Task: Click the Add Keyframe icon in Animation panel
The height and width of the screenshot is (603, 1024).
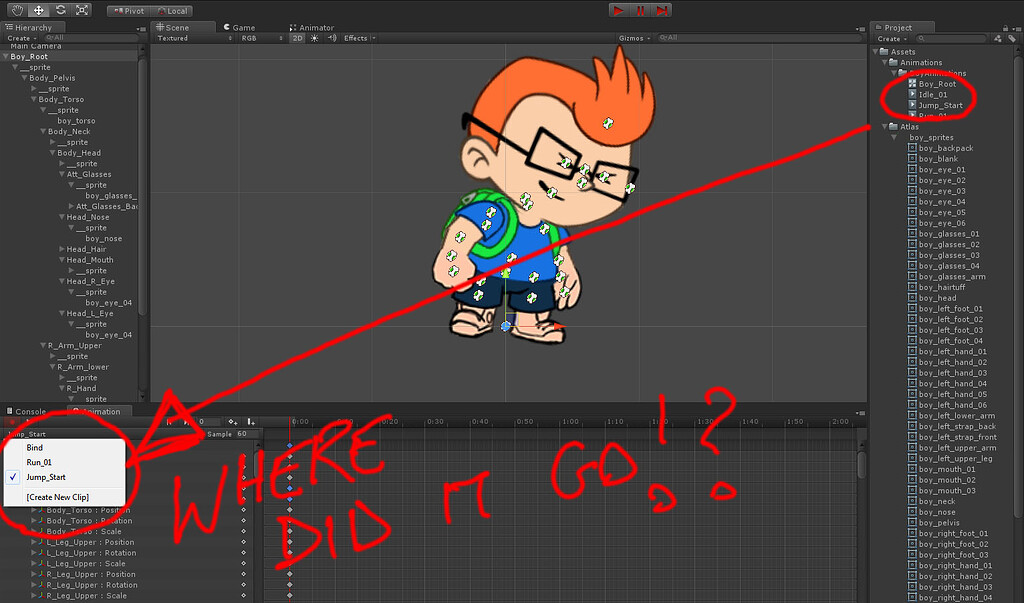Action: [233, 421]
